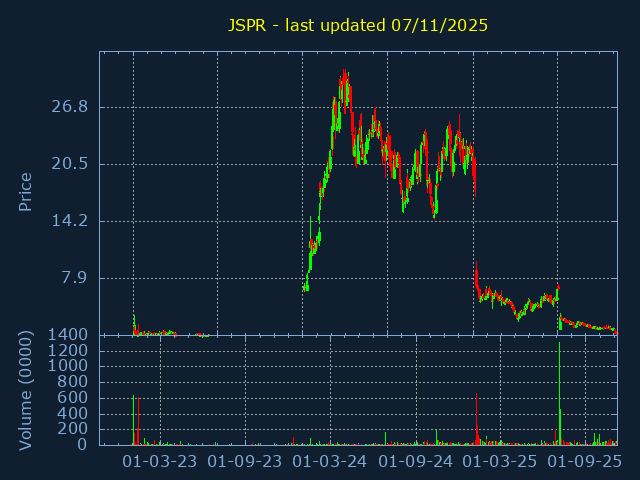
Task: Click the tall red volume bar in early 2025
Action: [x=476, y=420]
